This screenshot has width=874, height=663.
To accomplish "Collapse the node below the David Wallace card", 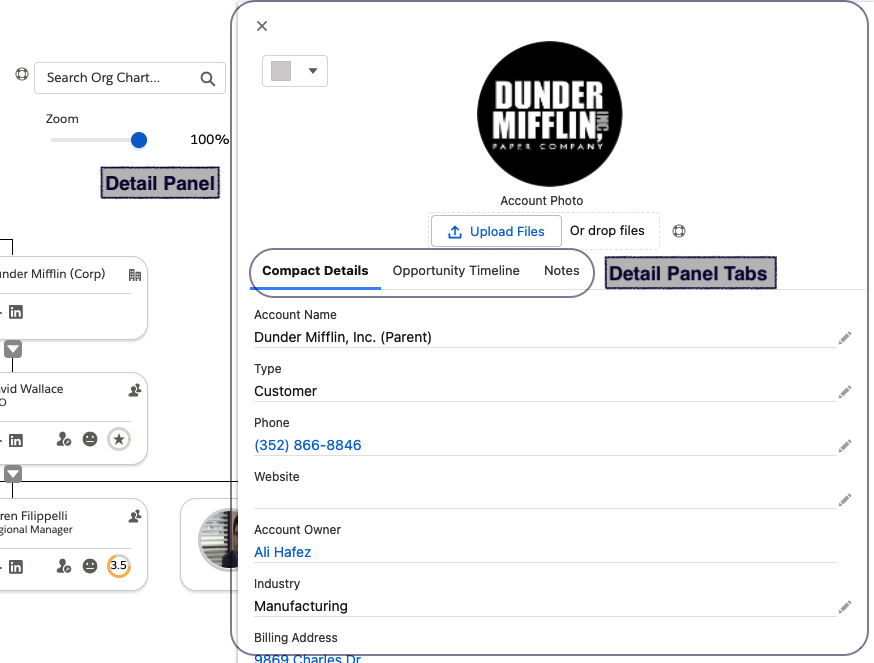I will click(13, 474).
